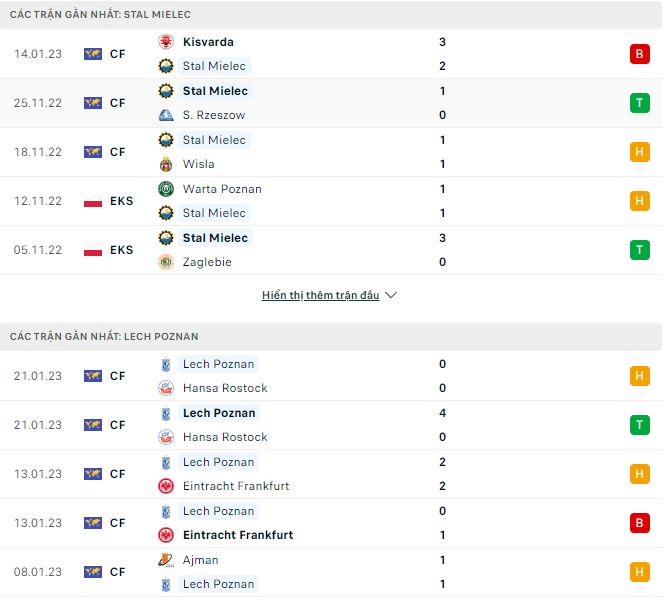Click the CF label on 14.01.23 row
The width and height of the screenshot is (672, 600).
point(118,54)
